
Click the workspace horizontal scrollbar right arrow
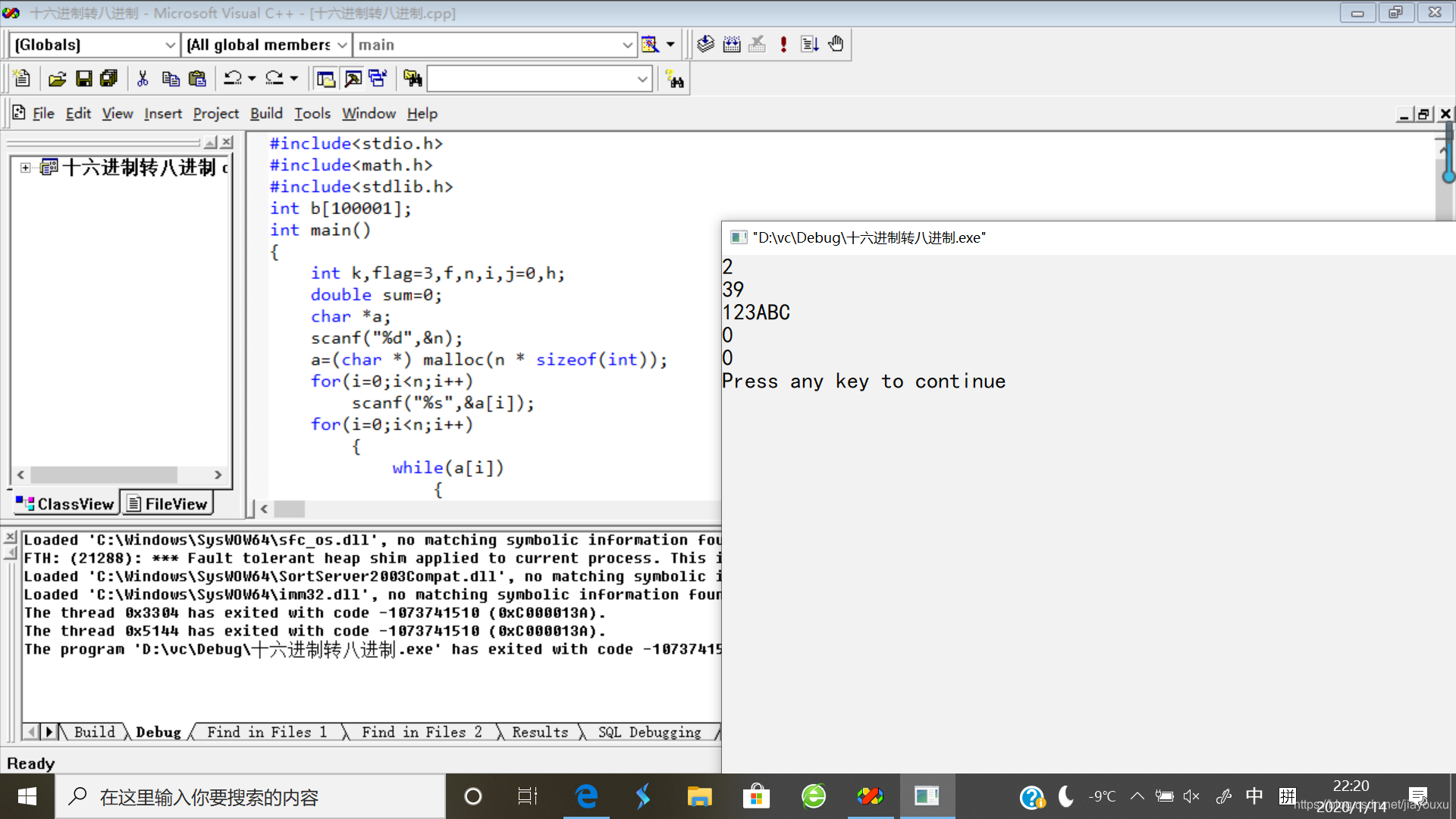(x=218, y=475)
